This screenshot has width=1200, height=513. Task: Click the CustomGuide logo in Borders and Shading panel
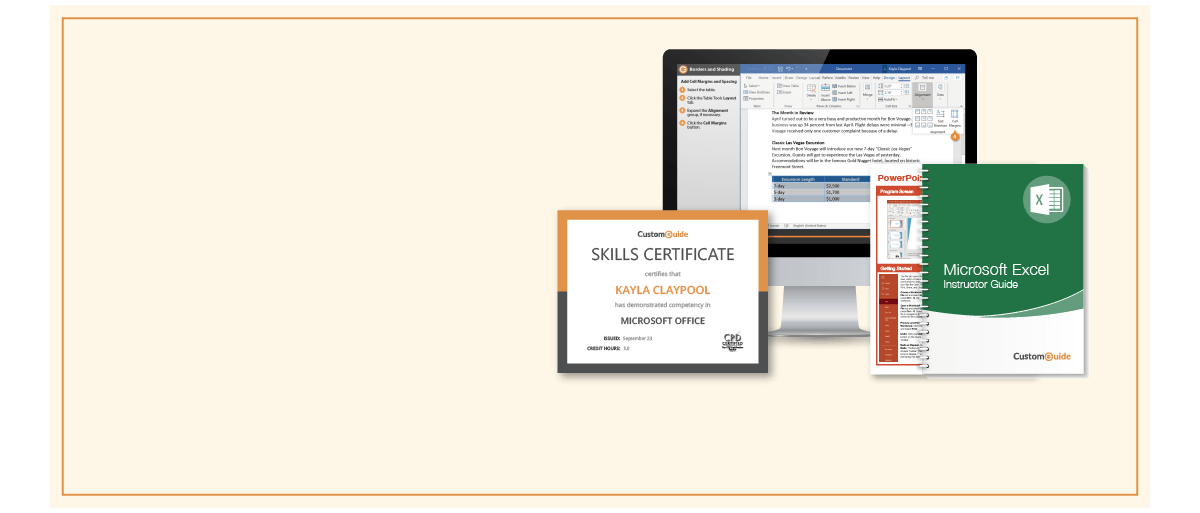click(x=683, y=69)
